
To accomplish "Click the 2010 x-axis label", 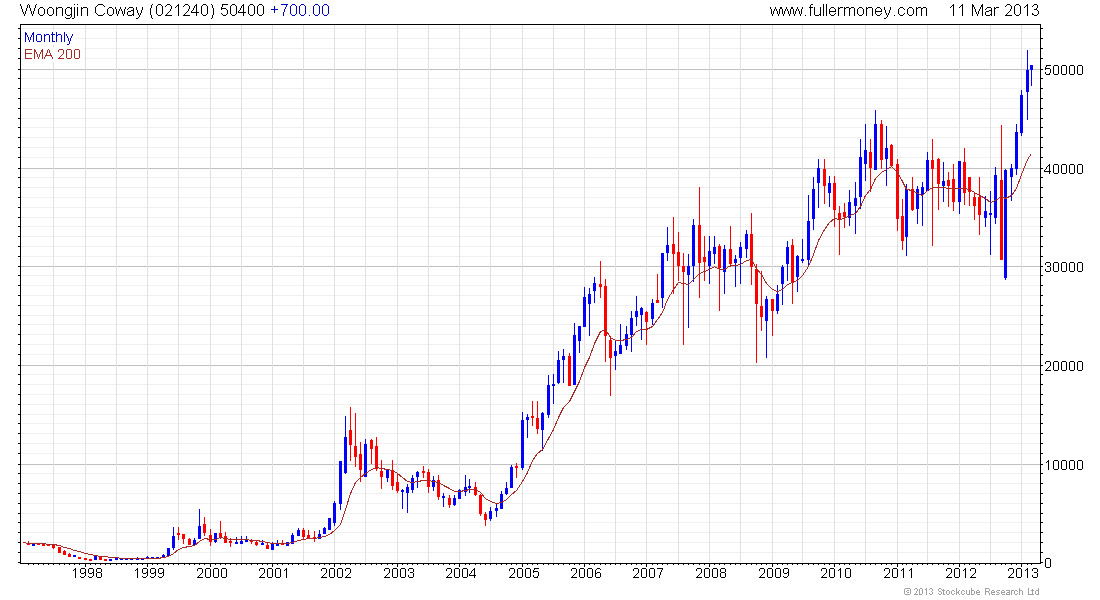I will 836,573.
